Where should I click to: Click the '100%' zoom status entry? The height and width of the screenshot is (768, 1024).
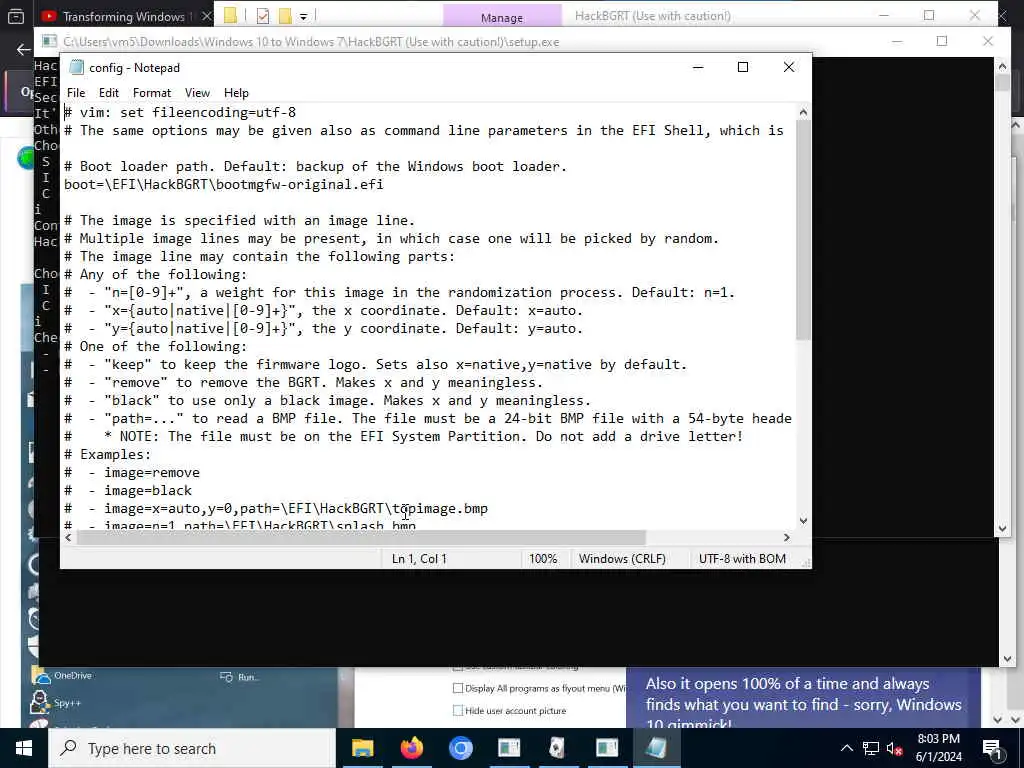tap(543, 558)
